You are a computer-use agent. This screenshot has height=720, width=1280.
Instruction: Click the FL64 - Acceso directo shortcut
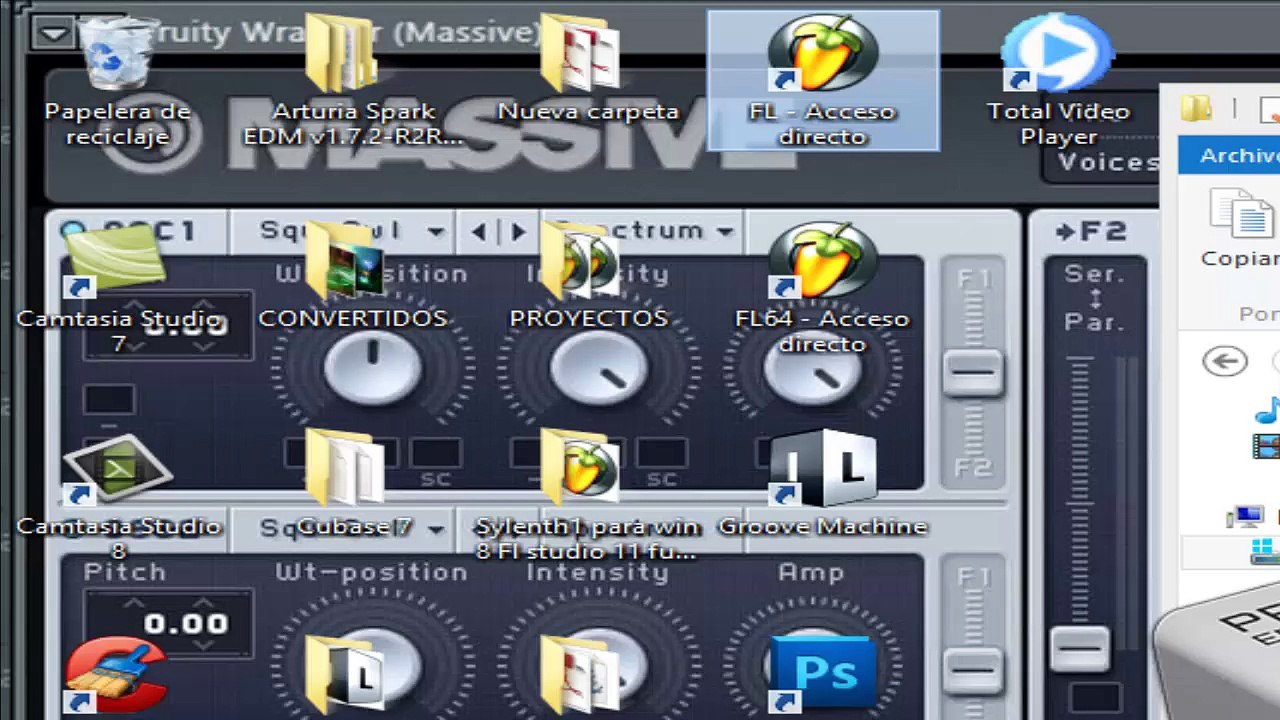[822, 289]
